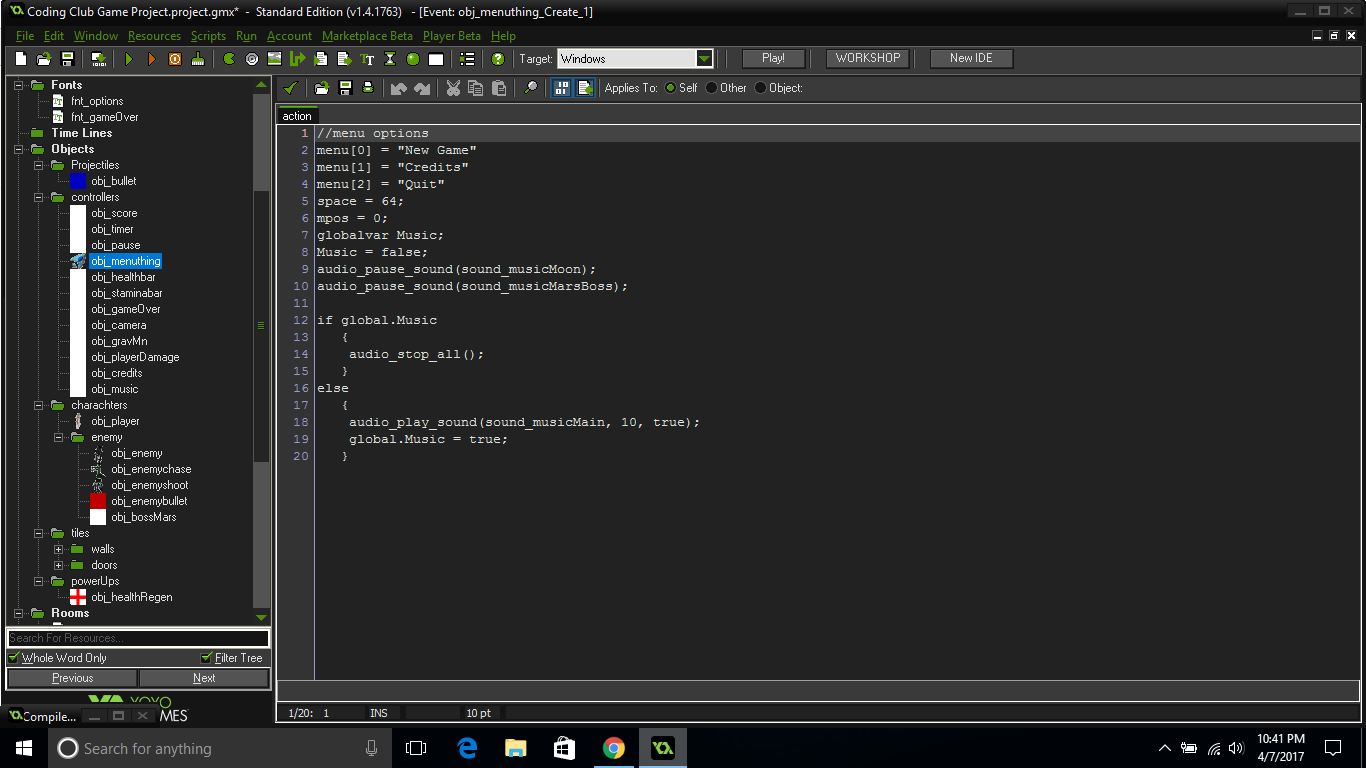Image resolution: width=1366 pixels, height=768 pixels.
Task: Open obj_player in the characters folder
Action: click(x=115, y=421)
